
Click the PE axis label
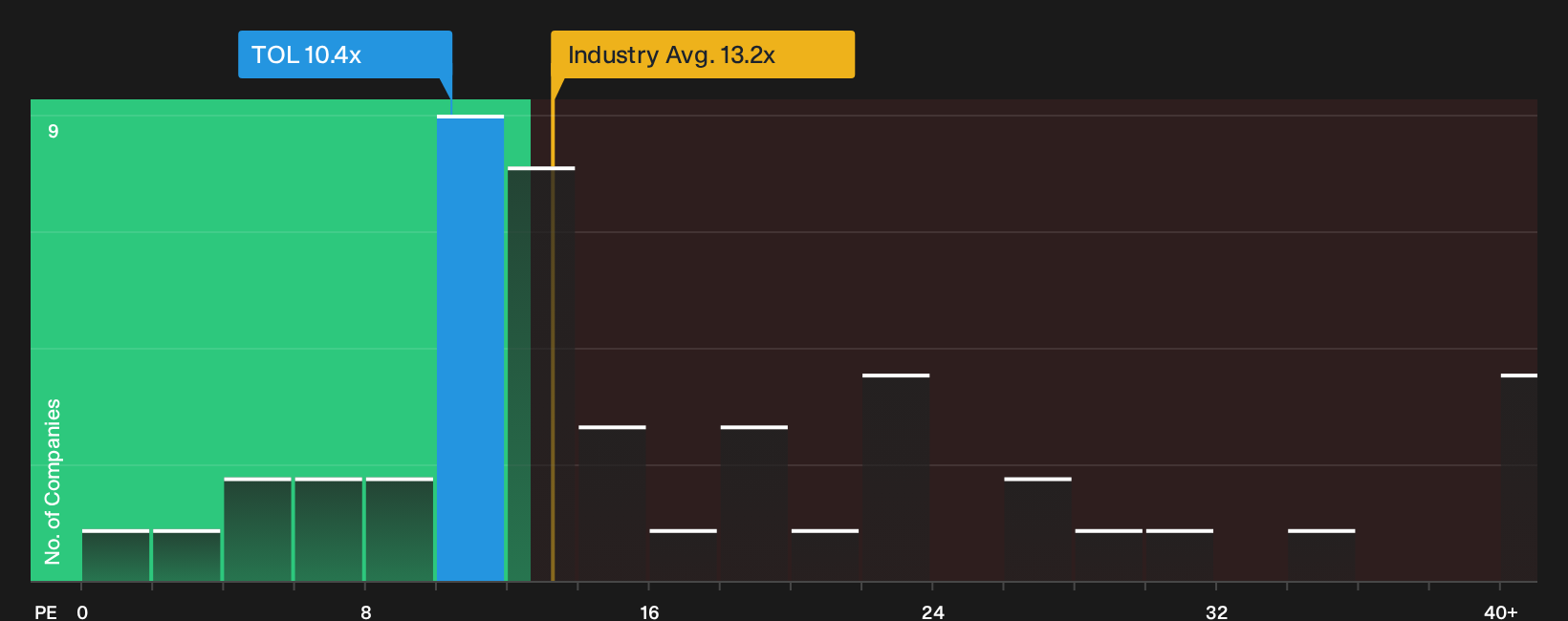[x=46, y=611]
